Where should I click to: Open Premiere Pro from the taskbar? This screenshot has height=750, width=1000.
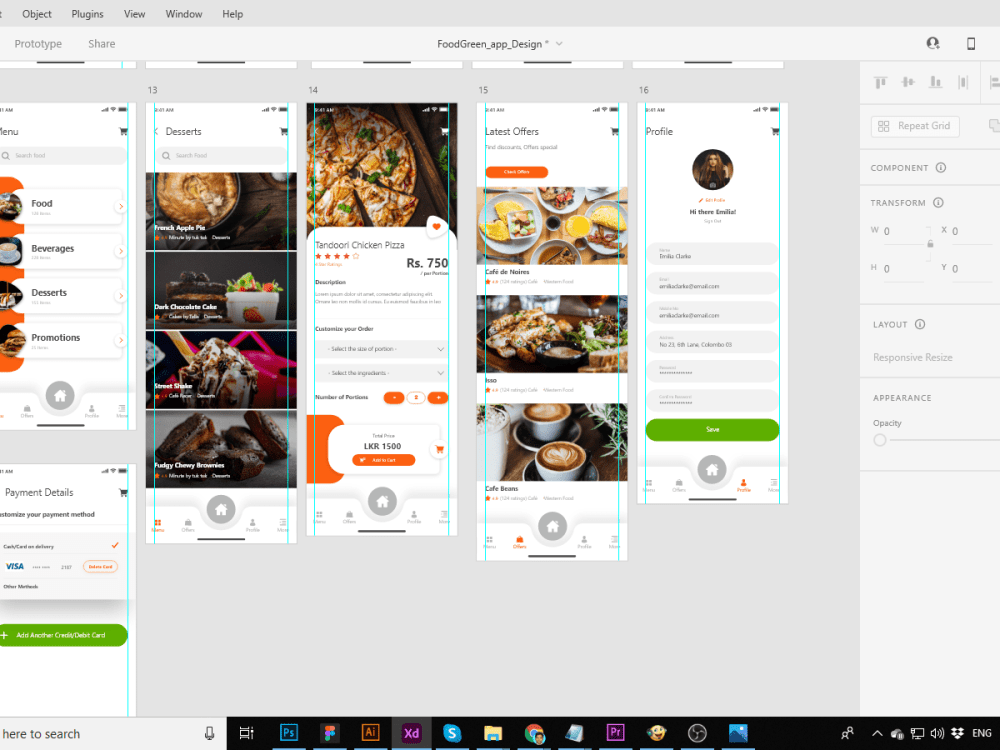click(615, 733)
